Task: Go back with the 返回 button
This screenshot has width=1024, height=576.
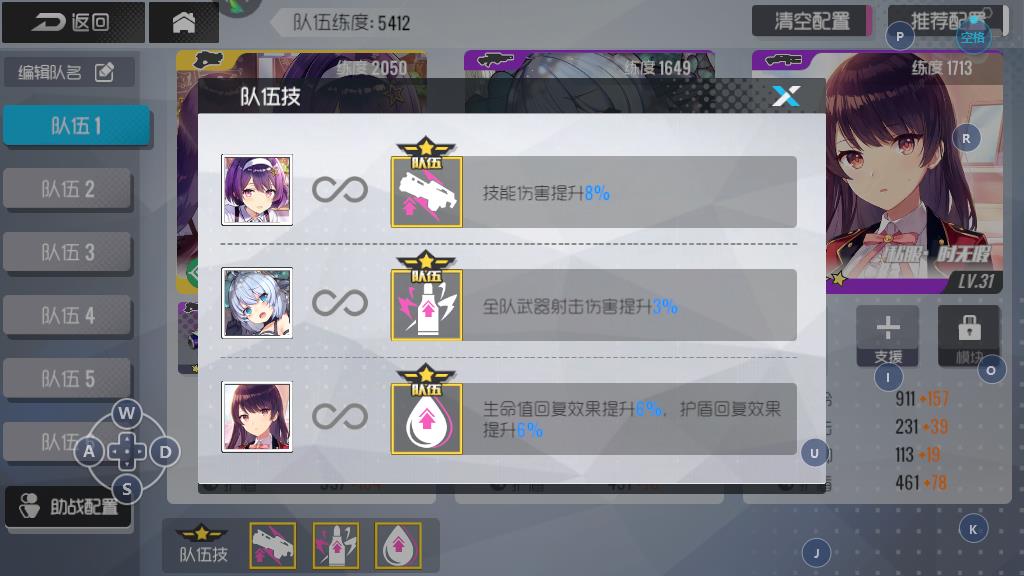Action: click(x=73, y=22)
